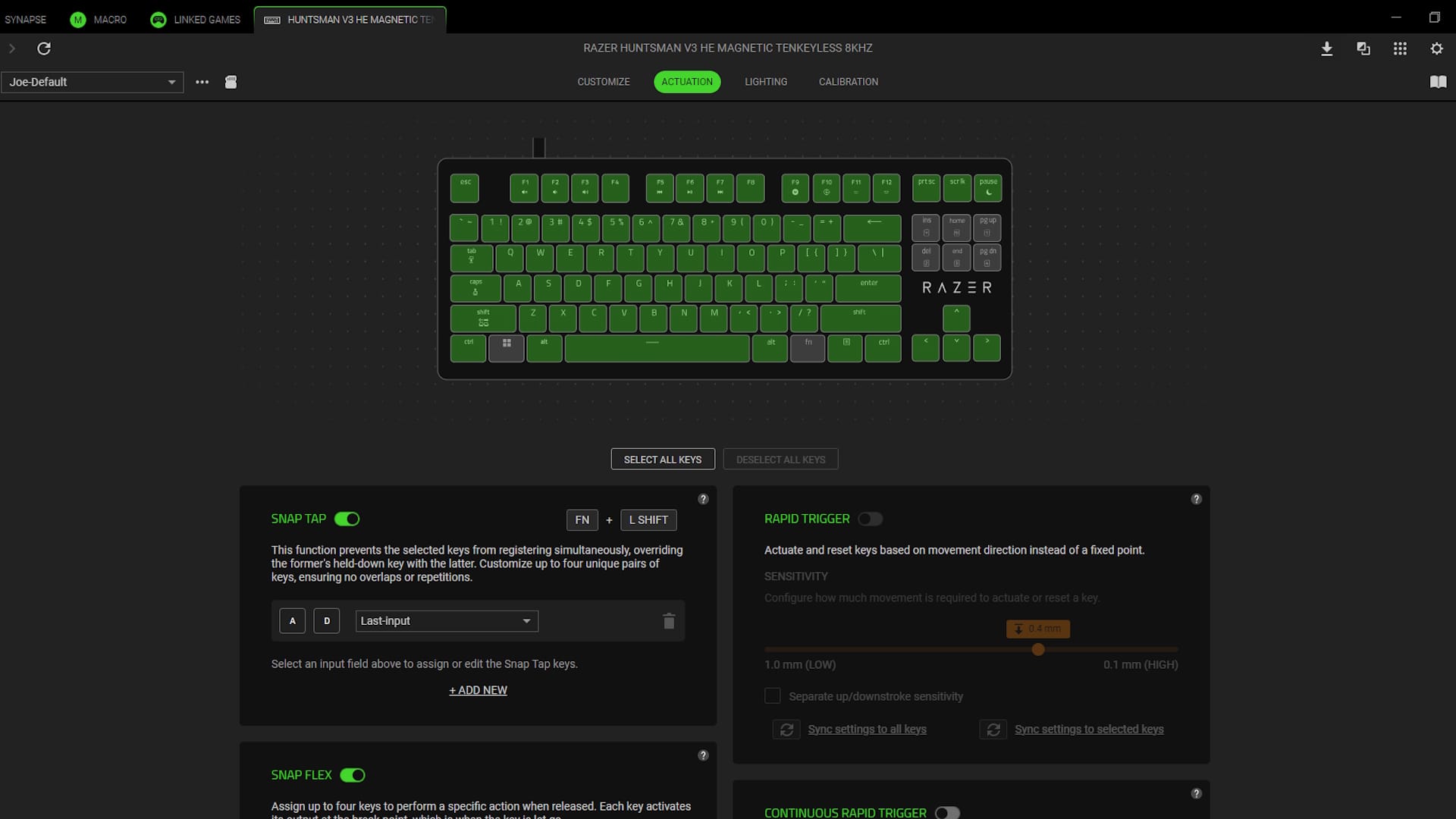Click the onboard memory profile icon

pos(231,82)
